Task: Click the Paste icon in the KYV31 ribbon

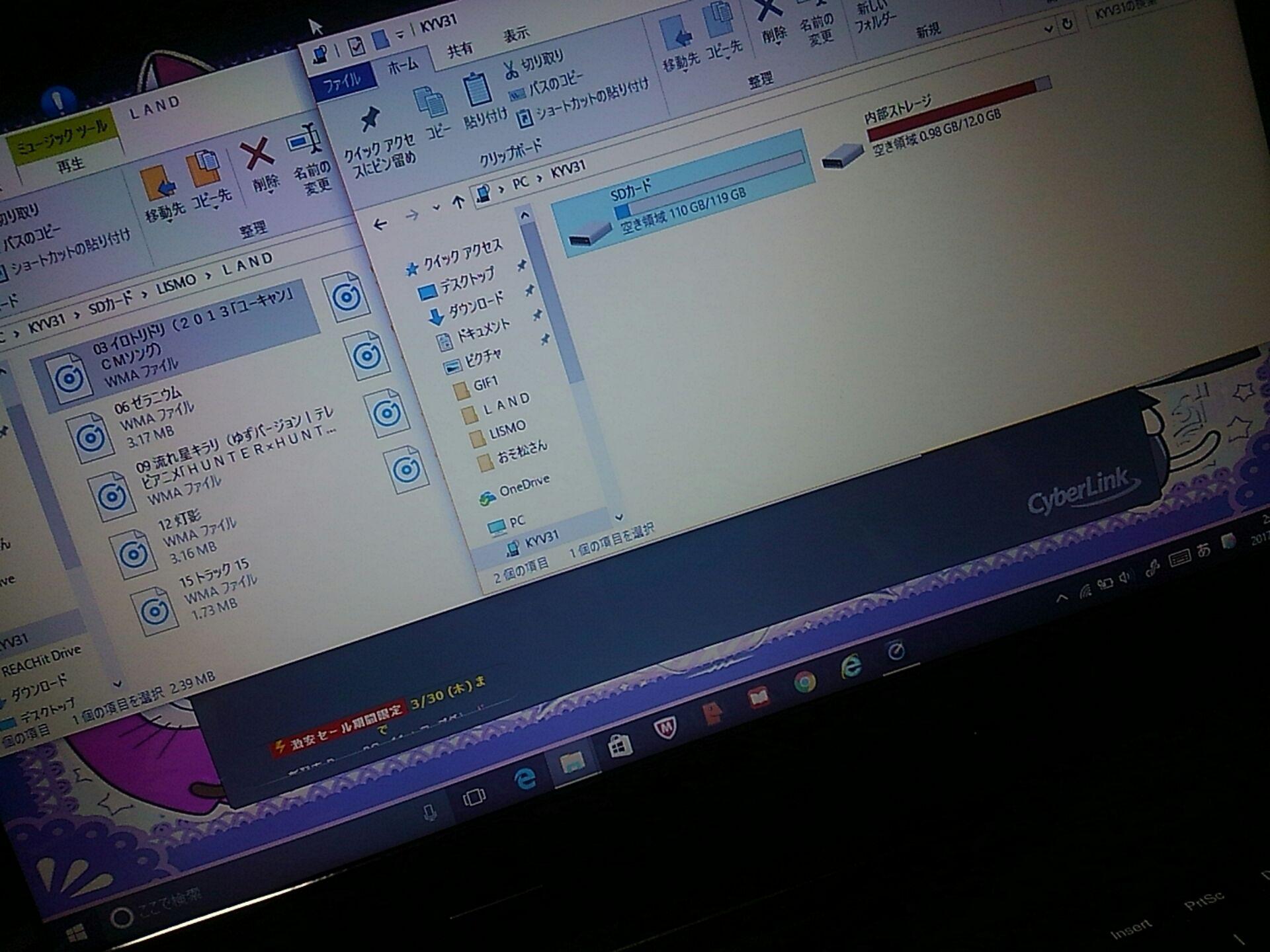Action: tap(481, 100)
